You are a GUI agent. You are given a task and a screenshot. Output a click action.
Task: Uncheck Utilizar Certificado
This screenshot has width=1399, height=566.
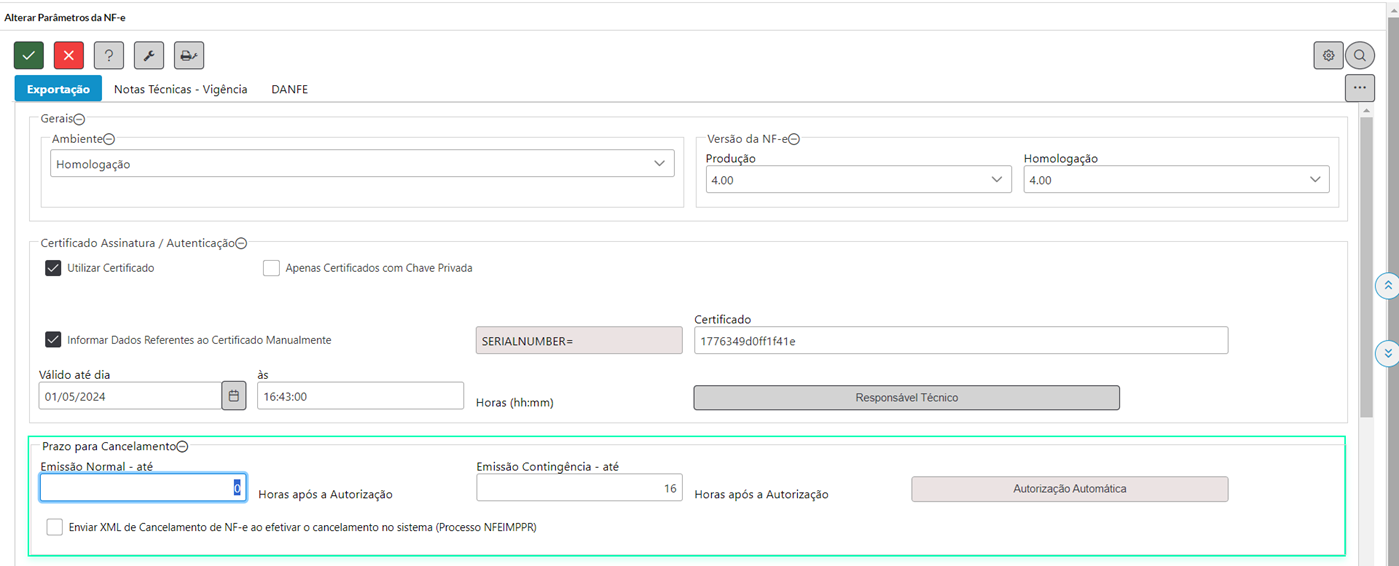click(53, 268)
